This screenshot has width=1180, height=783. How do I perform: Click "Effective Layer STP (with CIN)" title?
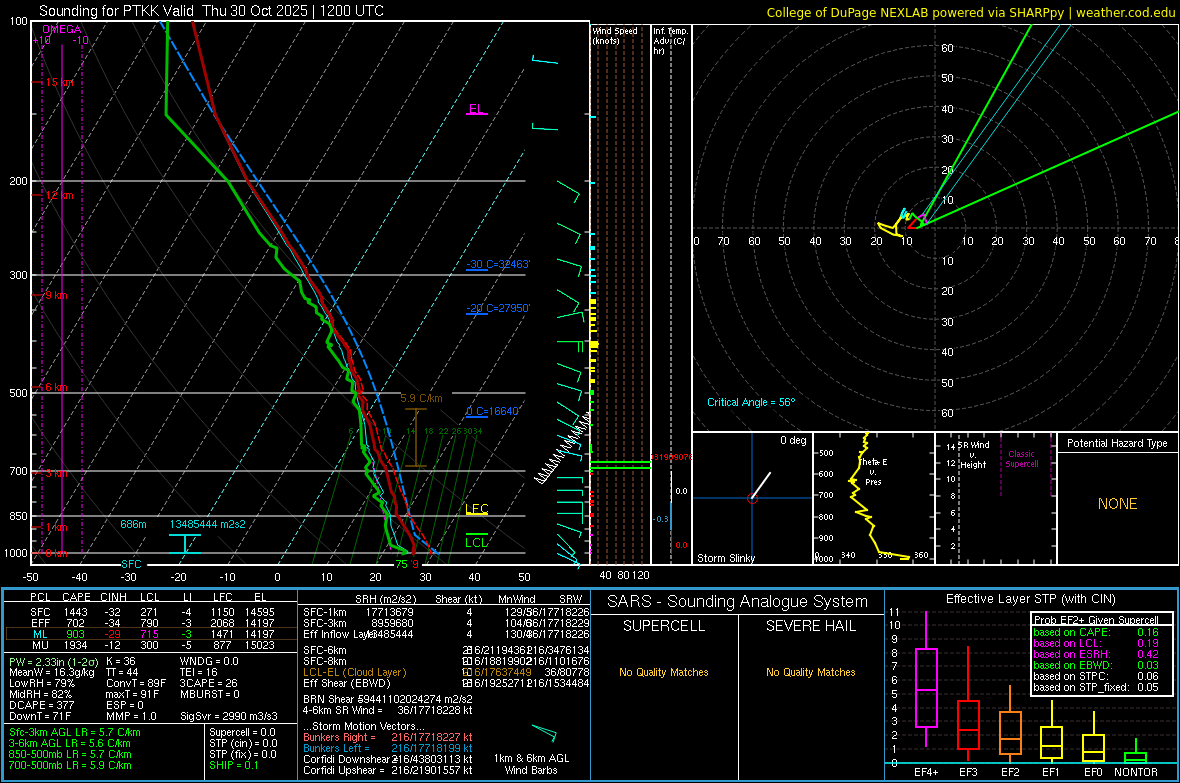point(1030,599)
